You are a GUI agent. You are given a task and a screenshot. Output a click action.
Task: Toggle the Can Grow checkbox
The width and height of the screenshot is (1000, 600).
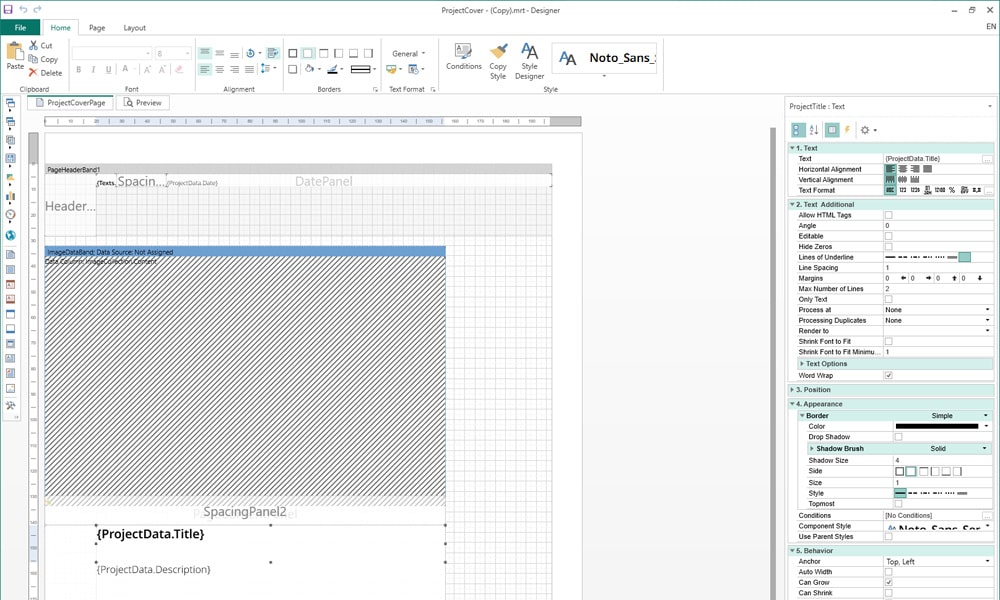[x=888, y=583]
